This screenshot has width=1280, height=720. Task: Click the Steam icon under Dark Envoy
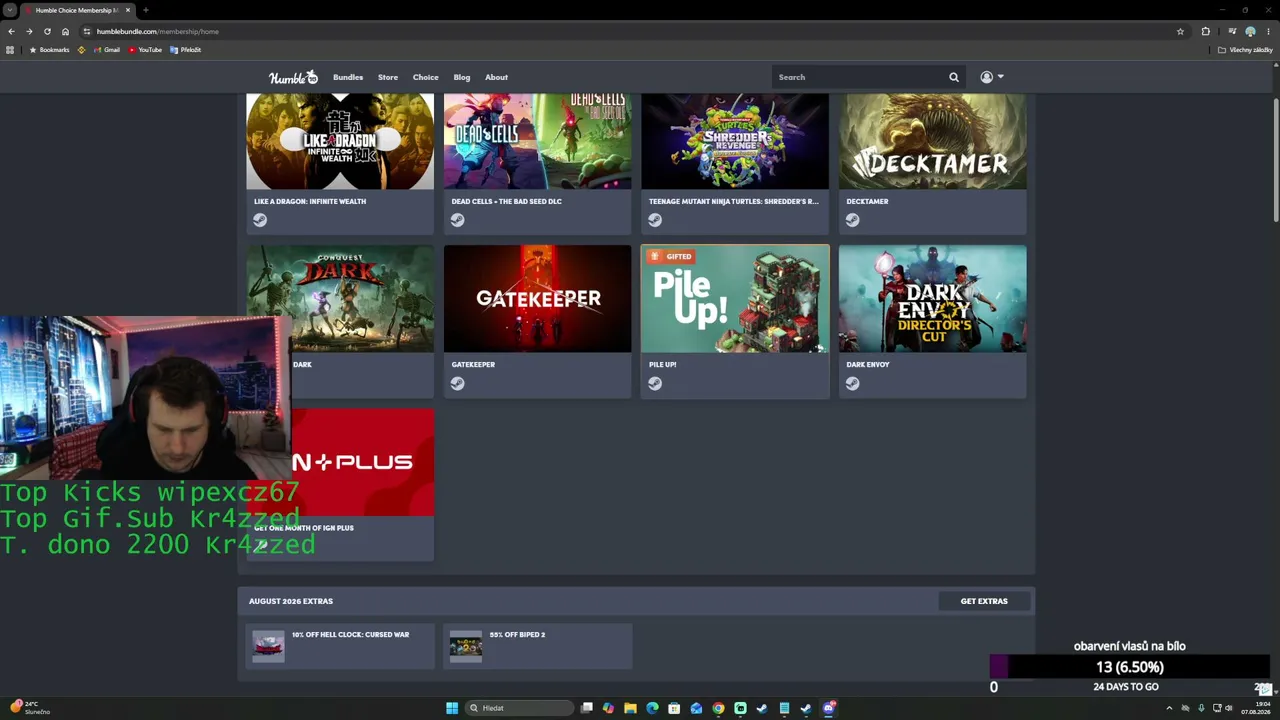853,383
